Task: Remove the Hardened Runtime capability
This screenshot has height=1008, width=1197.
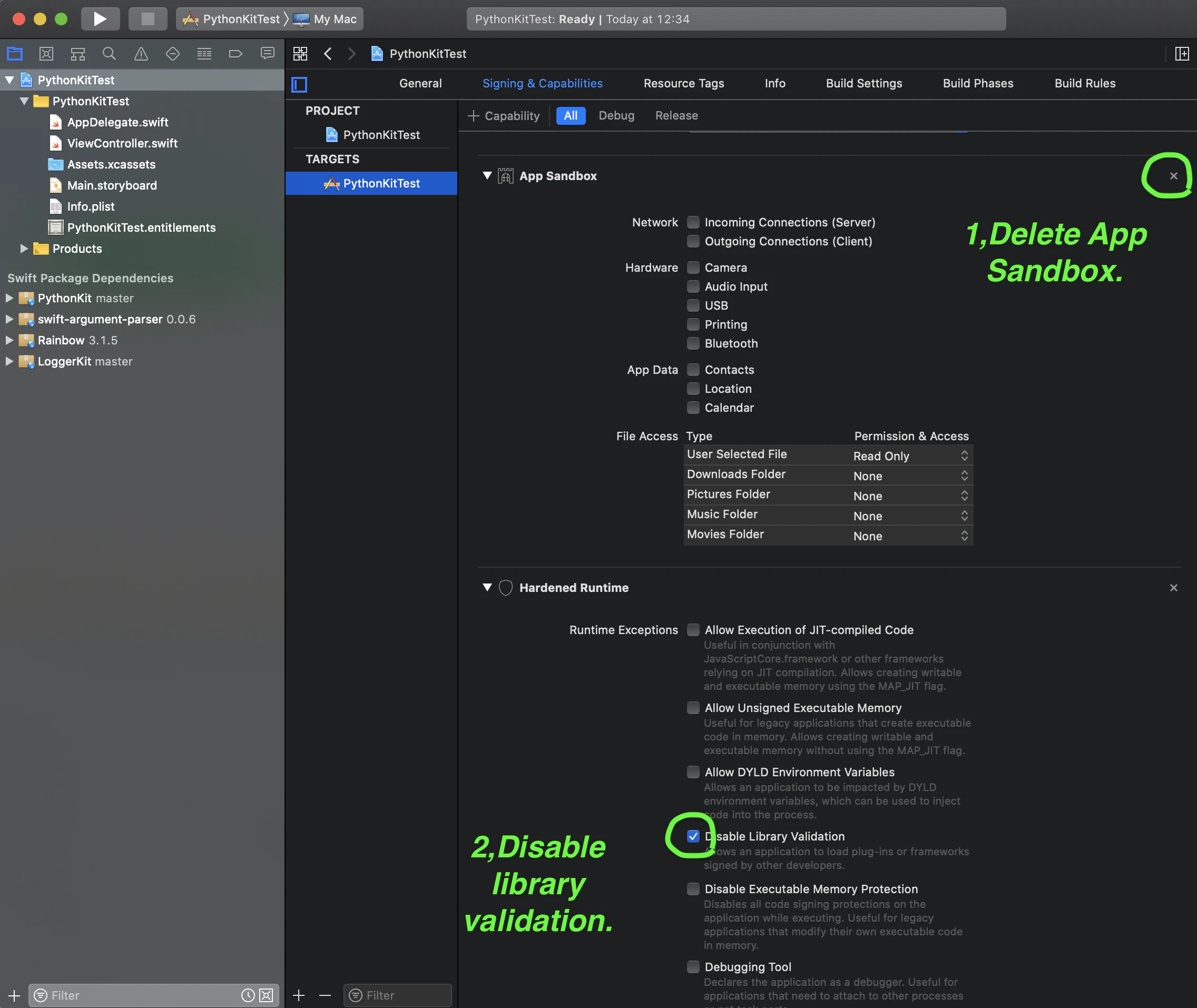Action: [x=1173, y=587]
